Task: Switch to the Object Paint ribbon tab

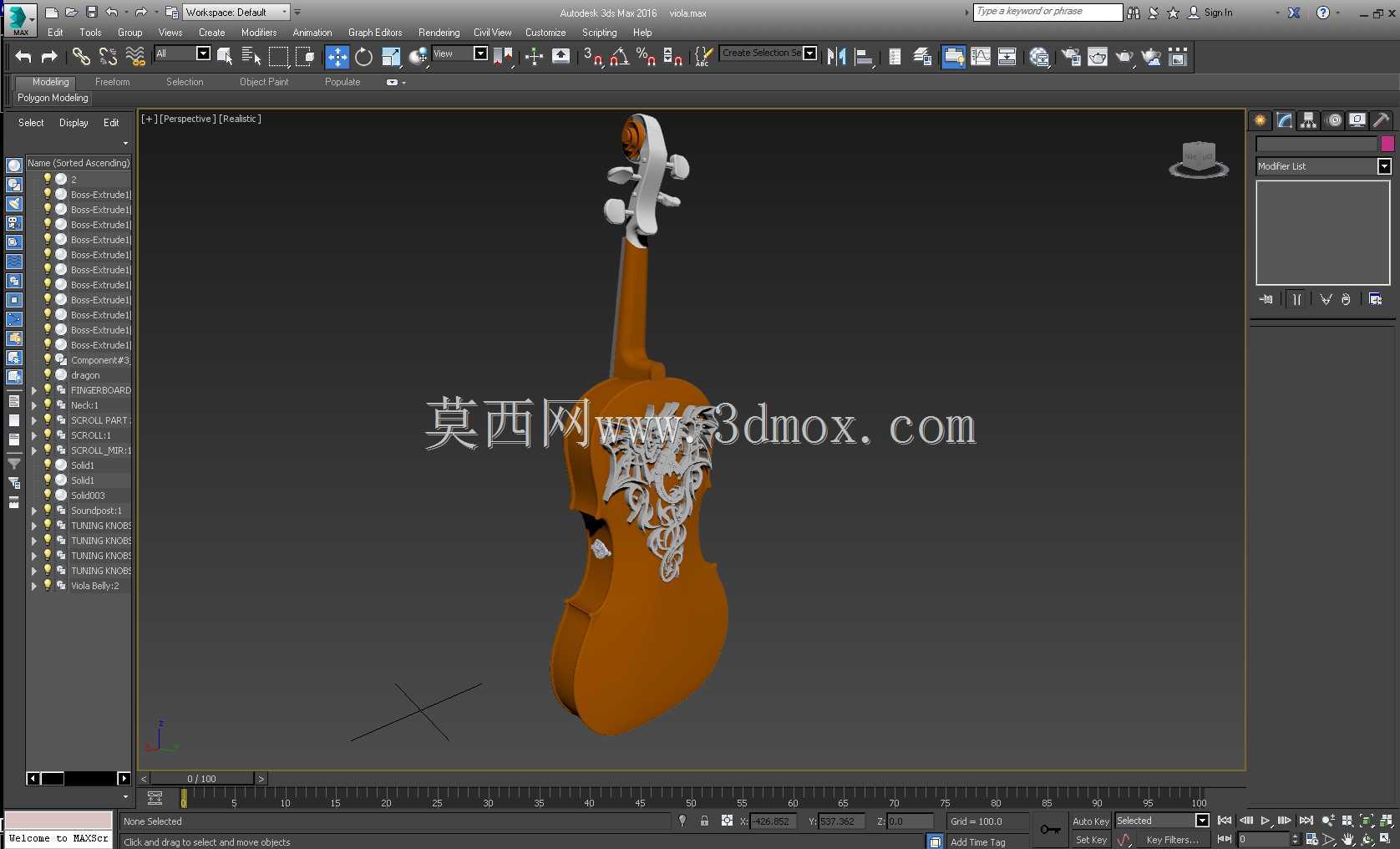Action: [x=264, y=82]
